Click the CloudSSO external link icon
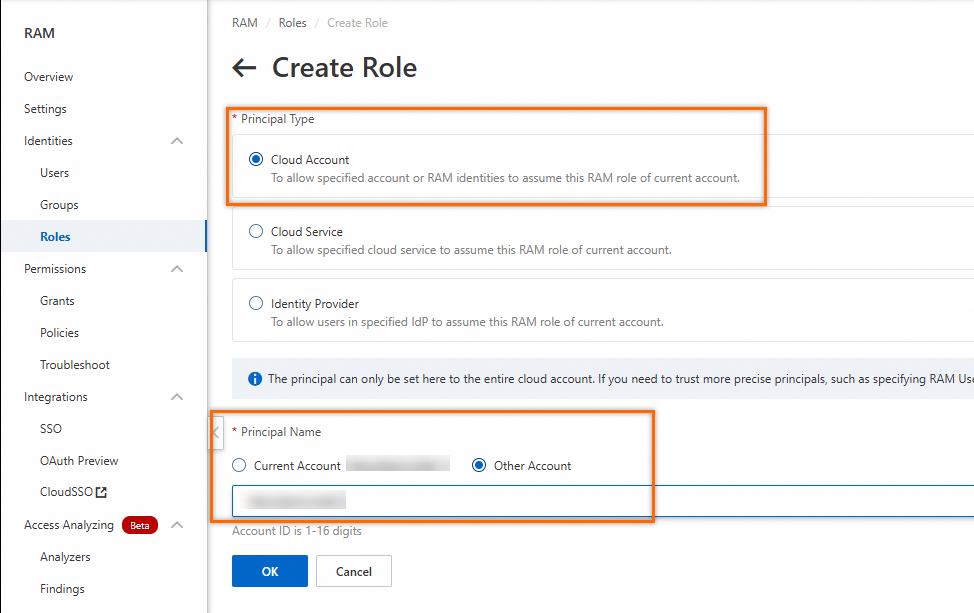Screen dimensions: 974x613 coord(101,492)
